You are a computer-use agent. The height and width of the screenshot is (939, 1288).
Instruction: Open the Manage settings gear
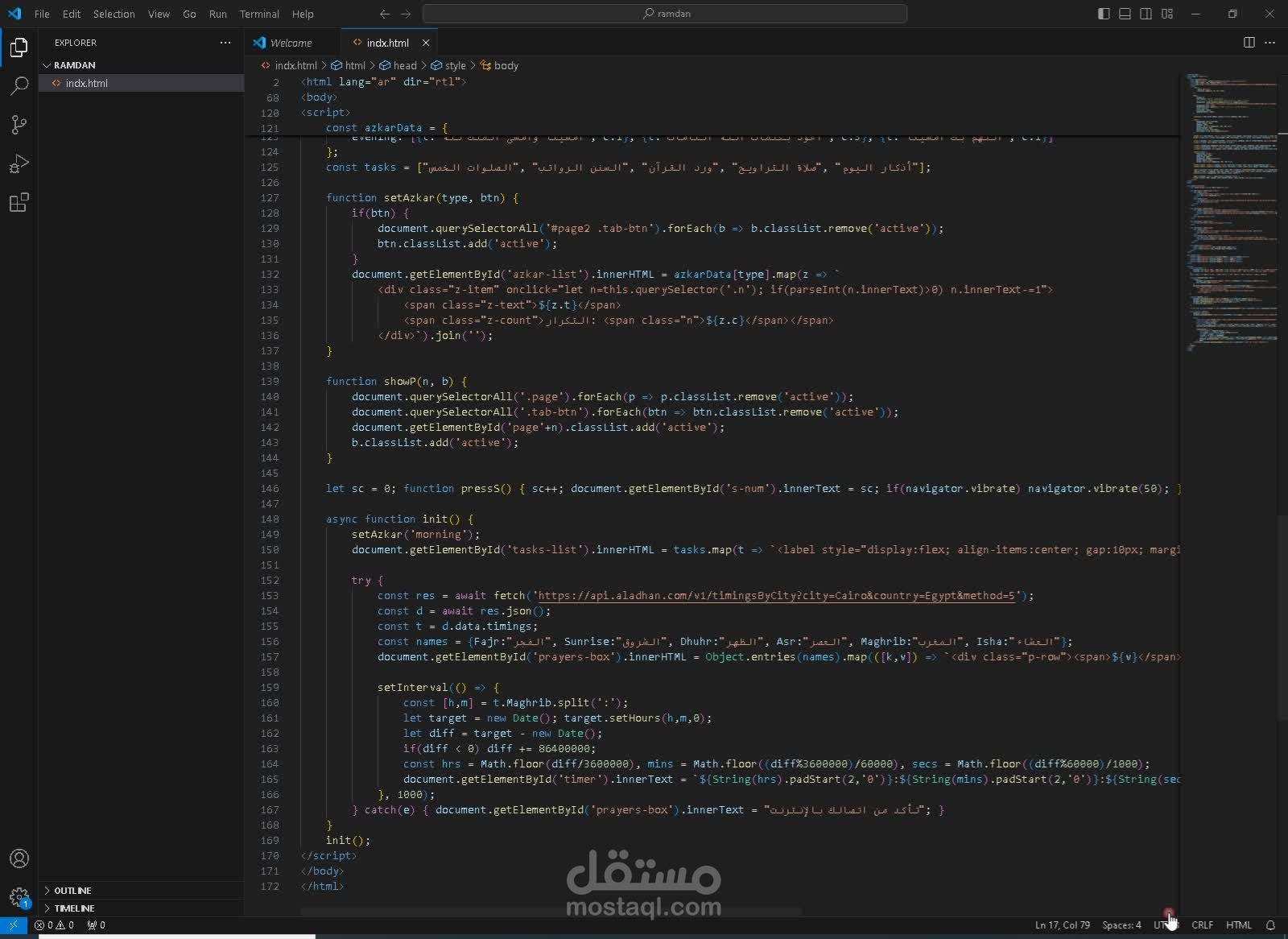(19, 898)
